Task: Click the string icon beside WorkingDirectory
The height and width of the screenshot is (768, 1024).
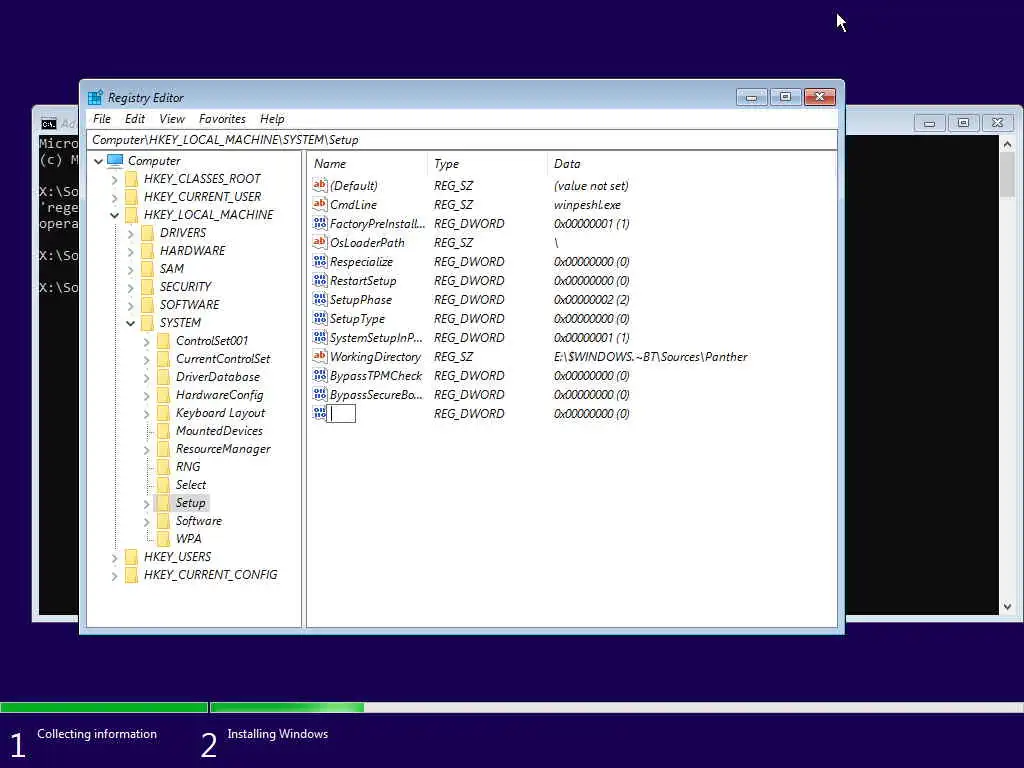Action: [x=319, y=356]
